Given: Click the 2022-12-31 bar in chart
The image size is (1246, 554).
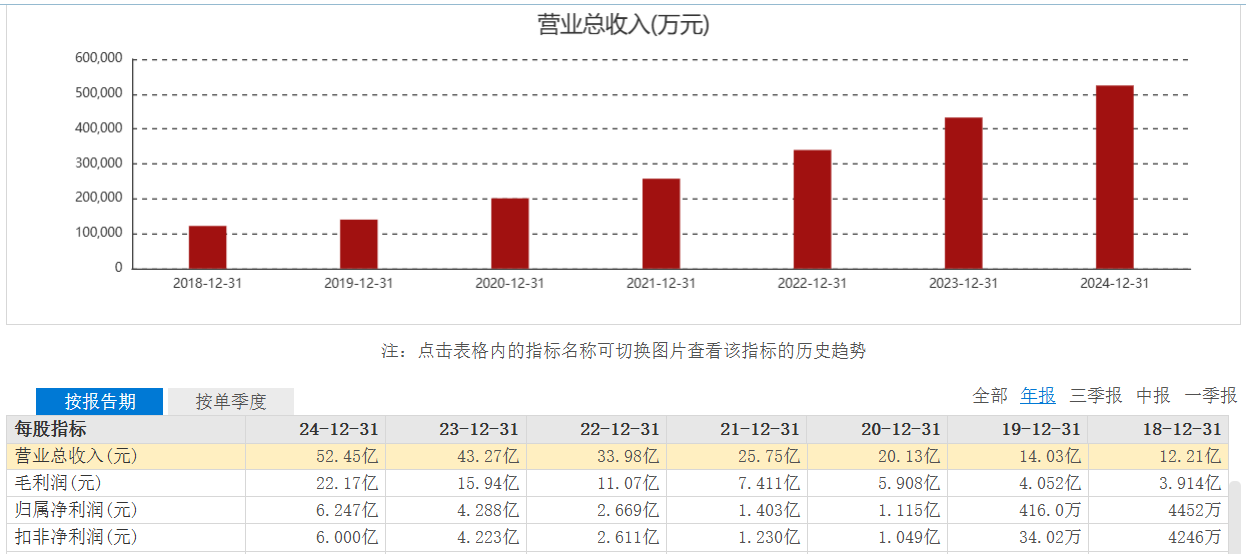Looking at the screenshot, I should 812,209.
